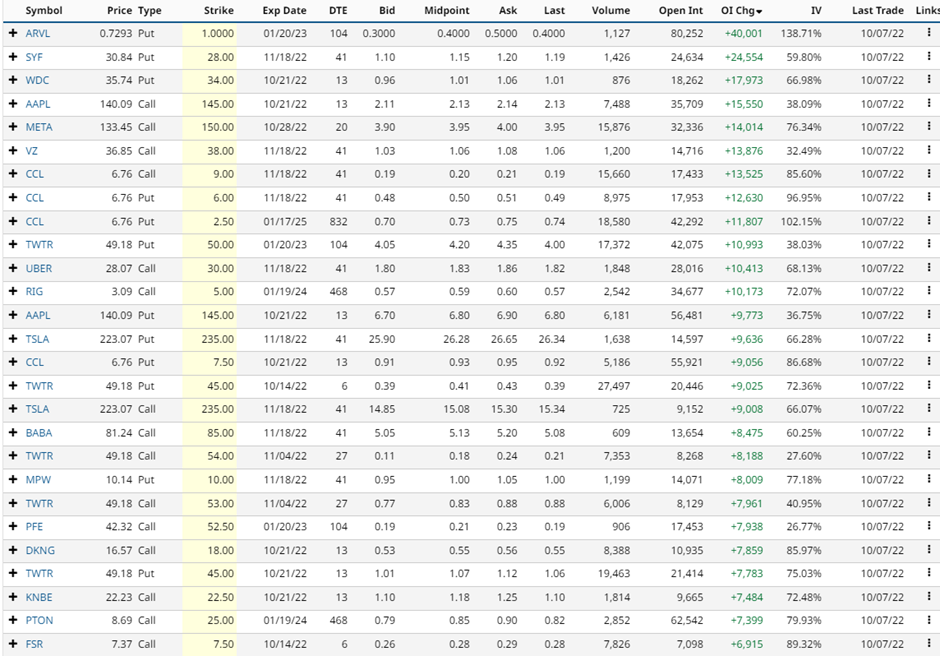Expand the SYF row with the plus icon
The width and height of the screenshot is (940, 656).
pyautogui.click(x=13, y=56)
